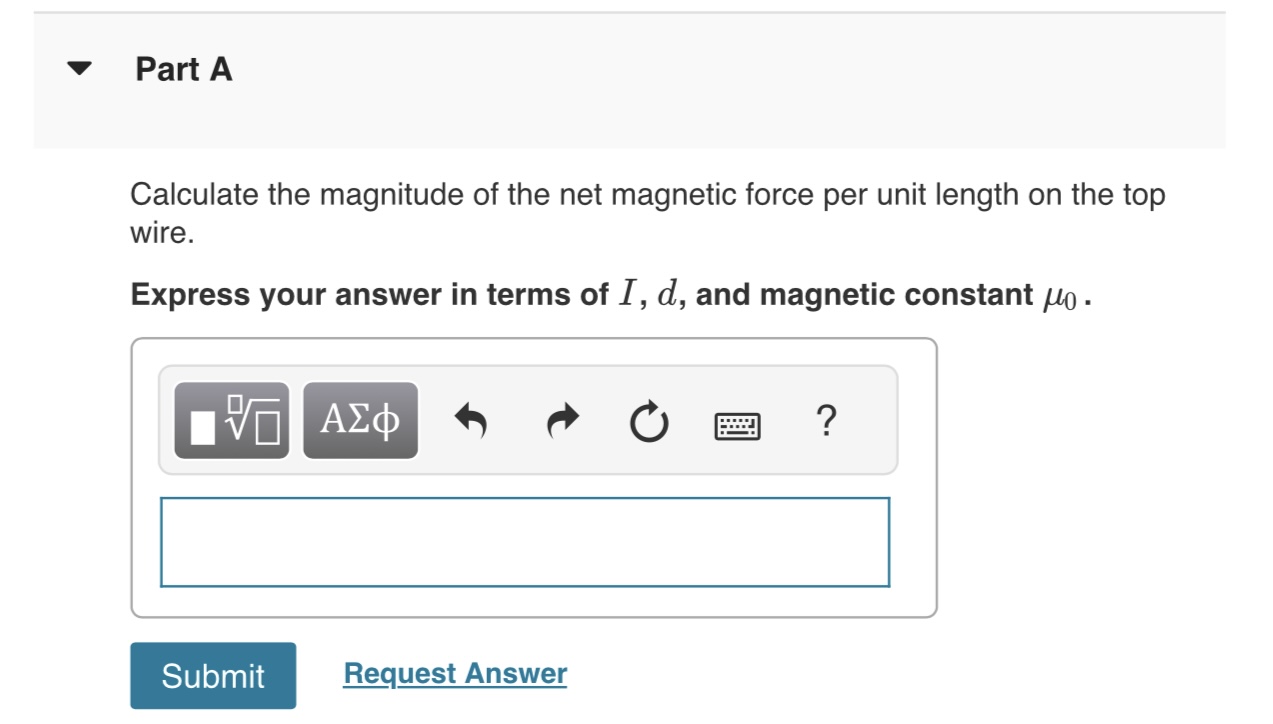Select the square root template icon

tap(231, 420)
